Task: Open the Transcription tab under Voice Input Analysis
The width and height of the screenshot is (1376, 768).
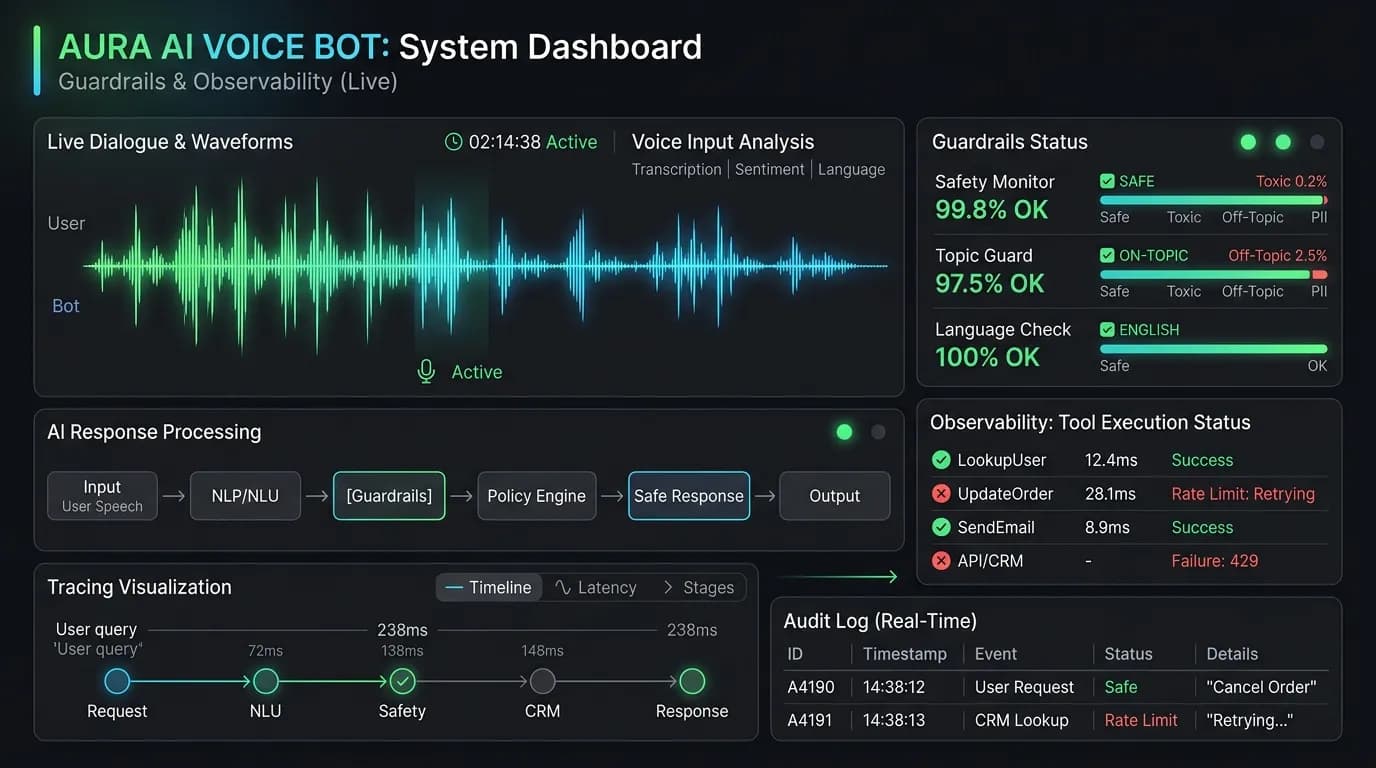Action: coord(676,169)
